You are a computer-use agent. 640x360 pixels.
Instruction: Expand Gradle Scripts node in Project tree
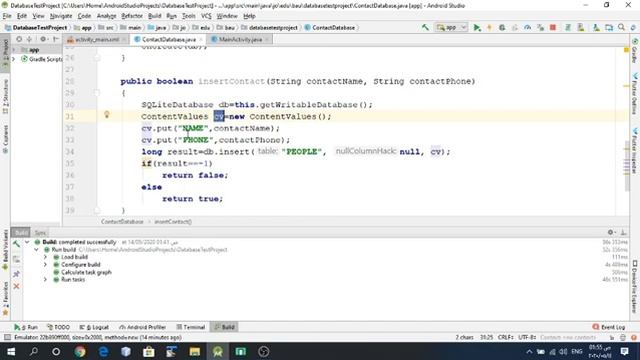14,59
